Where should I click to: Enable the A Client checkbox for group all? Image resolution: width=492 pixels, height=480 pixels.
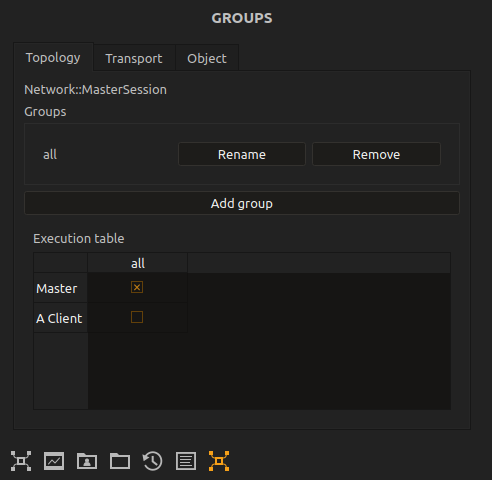pos(137,317)
